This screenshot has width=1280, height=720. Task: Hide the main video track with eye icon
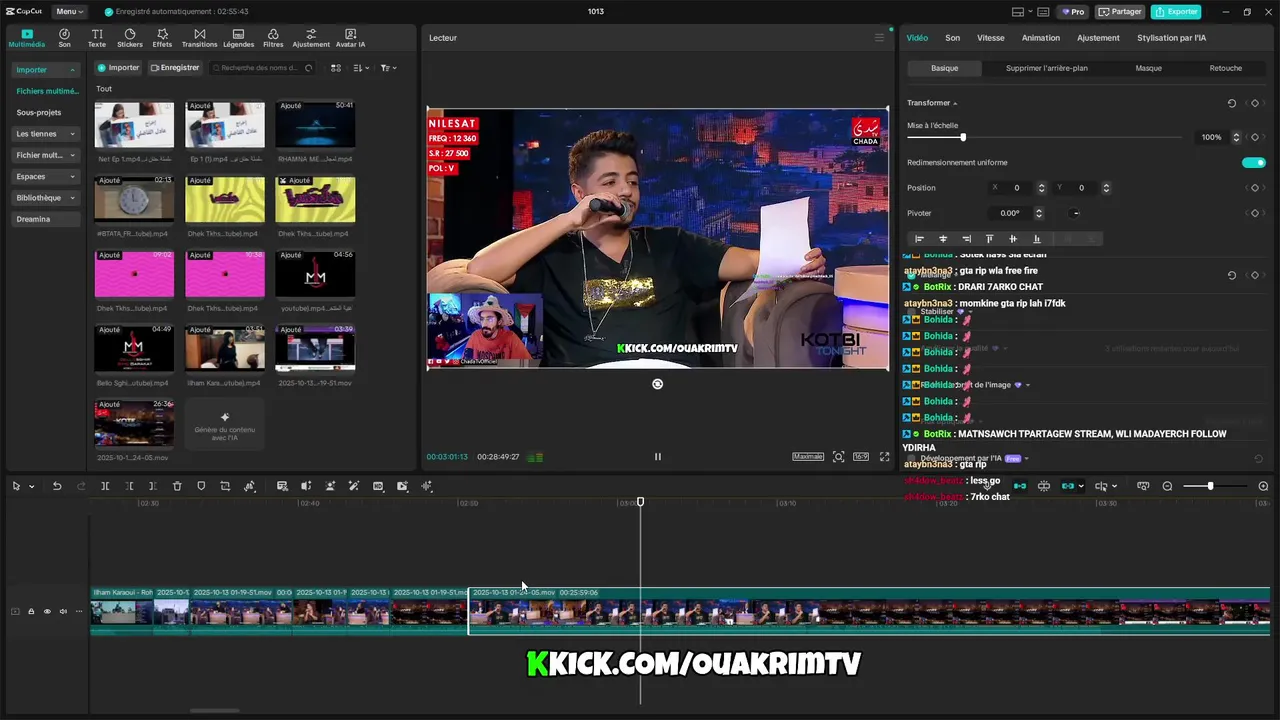(x=47, y=611)
